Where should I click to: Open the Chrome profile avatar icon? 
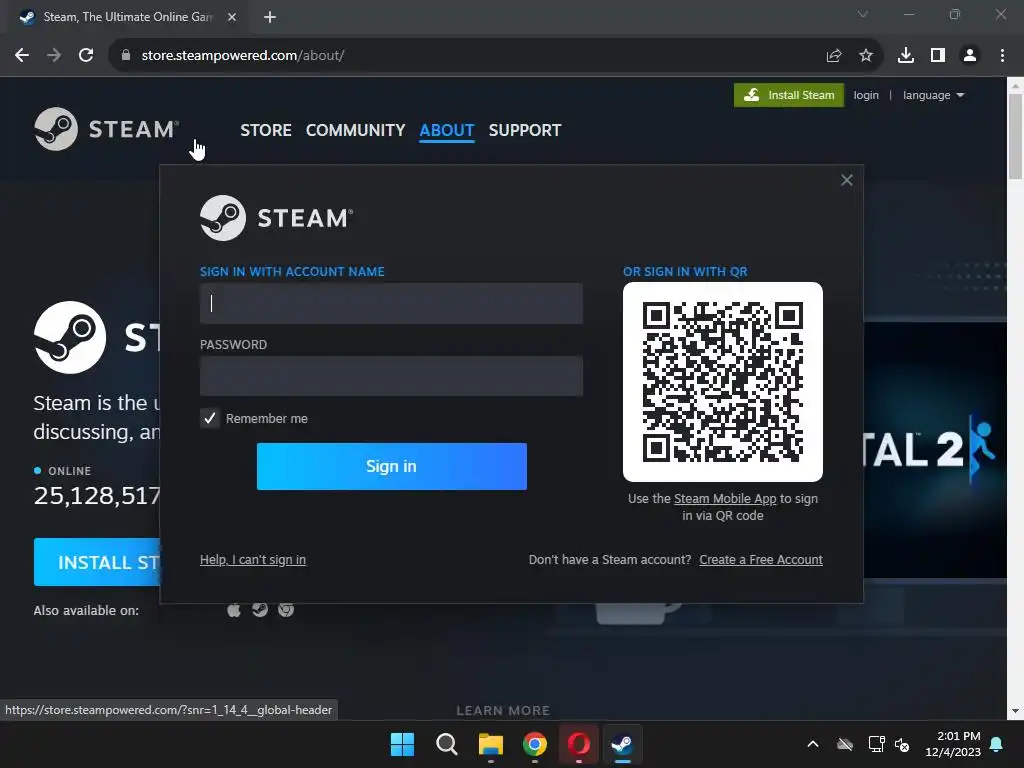tap(970, 56)
